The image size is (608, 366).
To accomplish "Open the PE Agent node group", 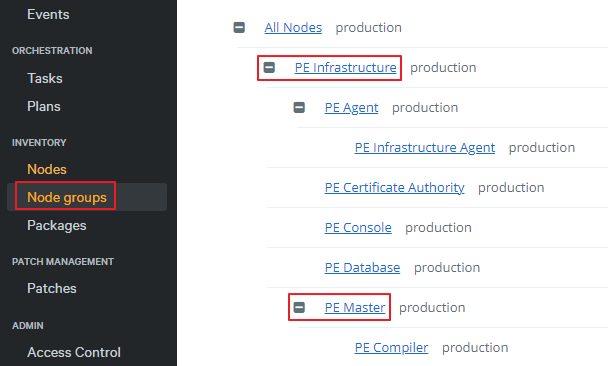I will 351,108.
